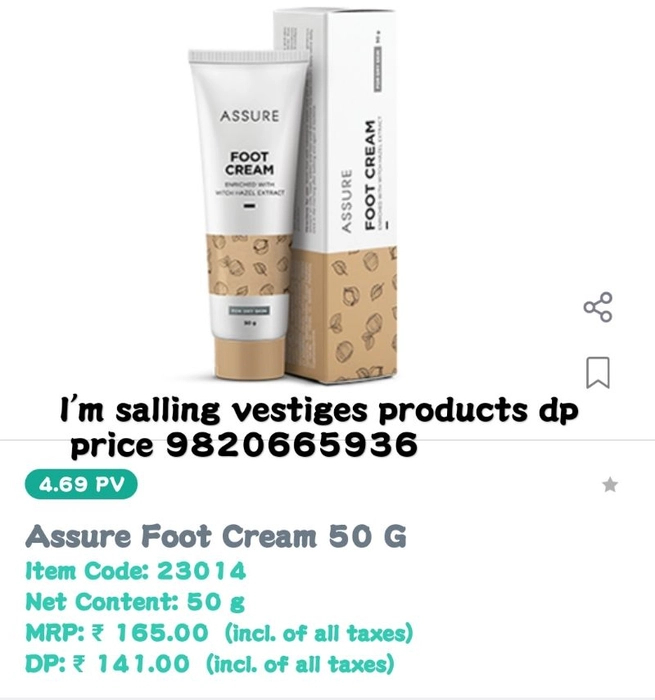The image size is (655, 700).
Task: Tap the foot cream tube image
Action: [247, 214]
